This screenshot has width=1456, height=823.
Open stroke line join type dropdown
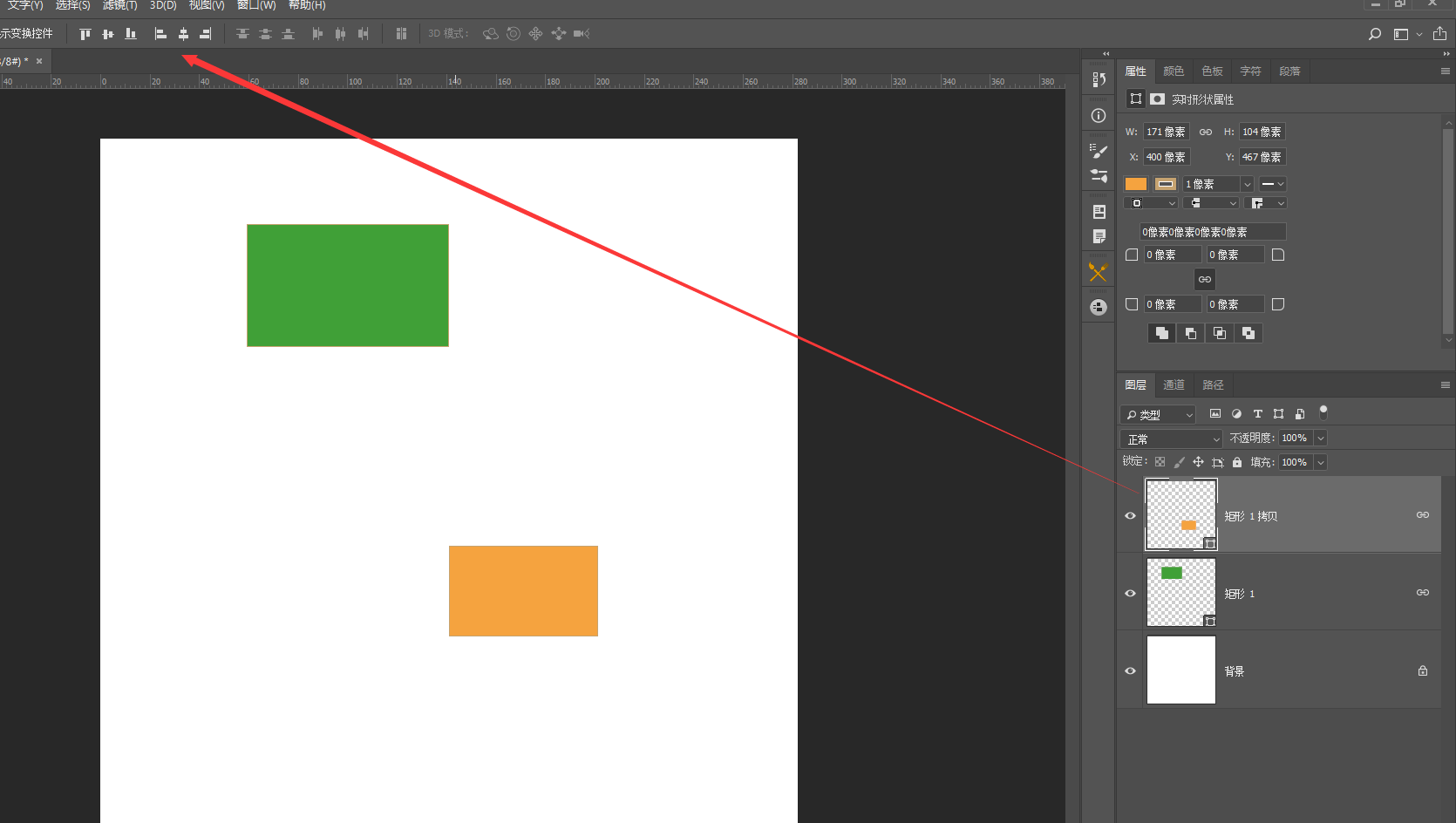[x=1268, y=203]
